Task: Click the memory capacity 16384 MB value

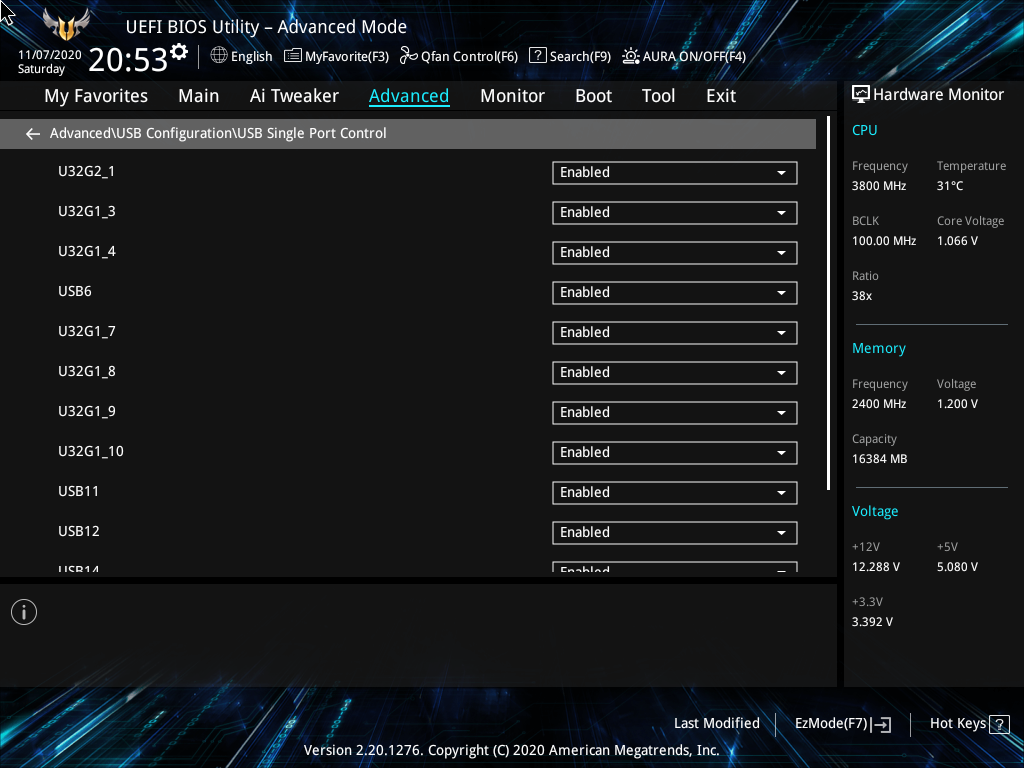Action: click(879, 459)
